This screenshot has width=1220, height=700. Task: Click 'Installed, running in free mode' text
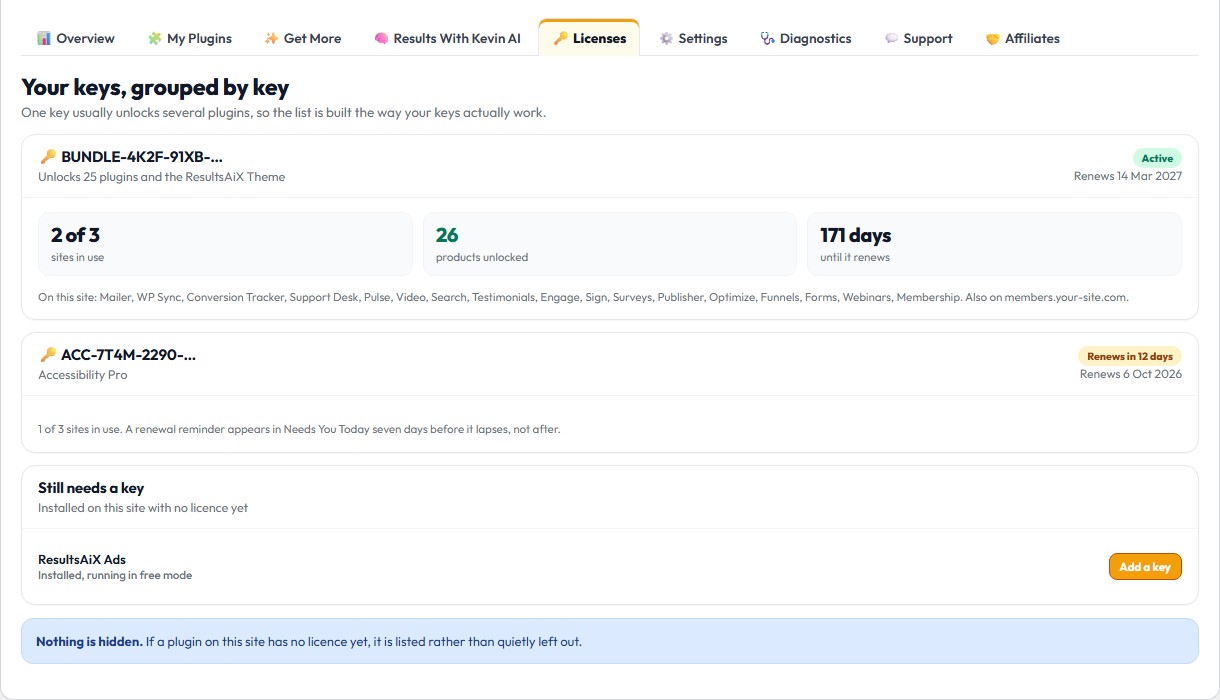pyautogui.click(x=115, y=575)
